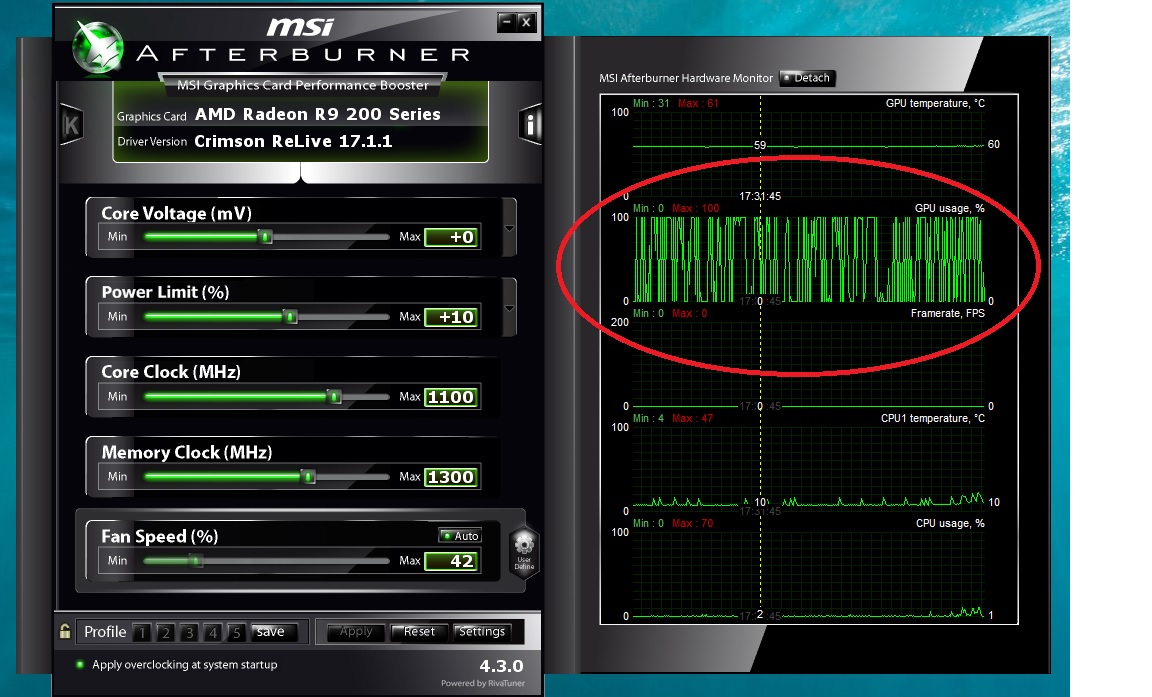Expand the Power Limit options arrow
1152x697 pixels.
point(510,308)
